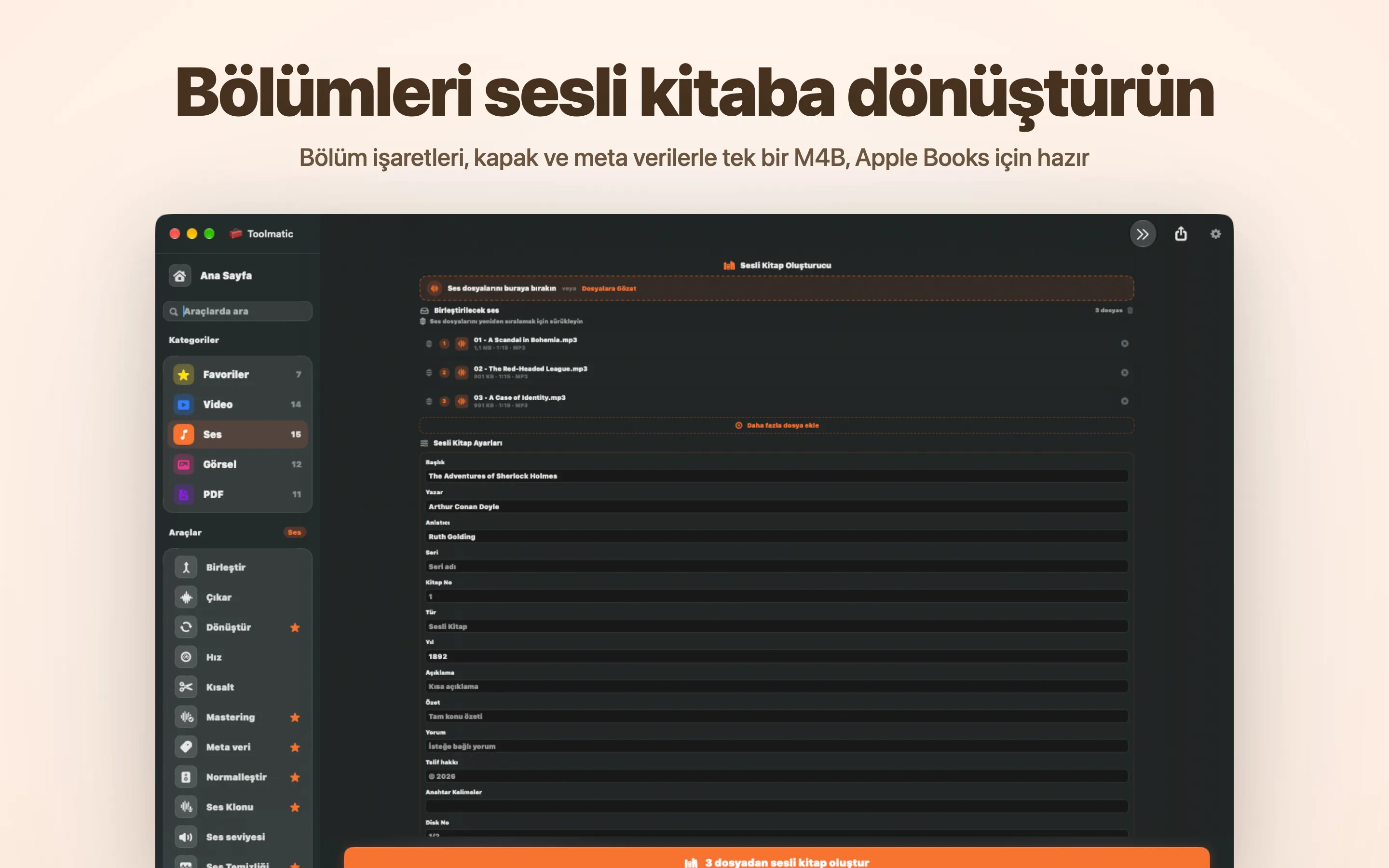Click the Yıl field showing 1892
This screenshot has width=1389, height=868.
coord(776,656)
